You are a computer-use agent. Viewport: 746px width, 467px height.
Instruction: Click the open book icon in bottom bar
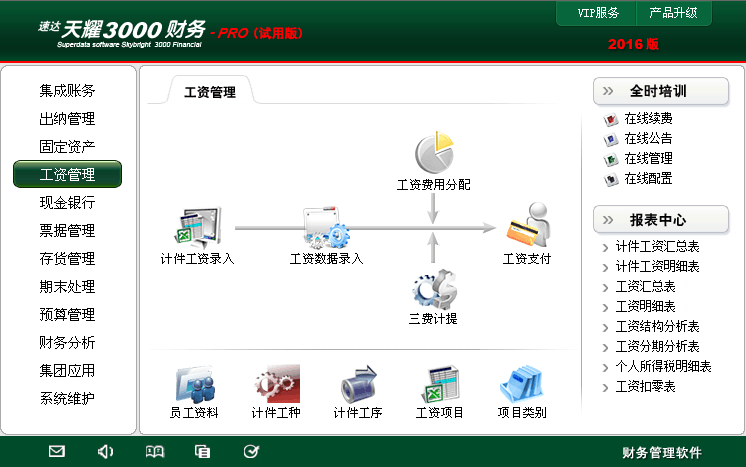tap(155, 451)
